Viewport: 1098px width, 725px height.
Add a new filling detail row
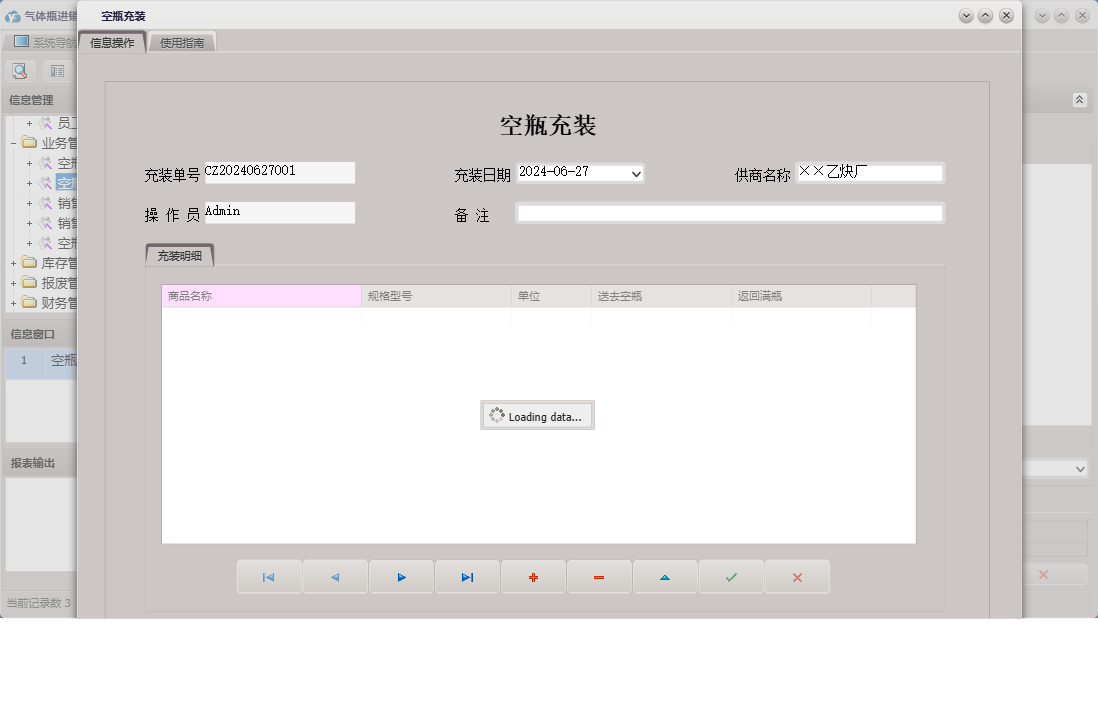[533, 576]
